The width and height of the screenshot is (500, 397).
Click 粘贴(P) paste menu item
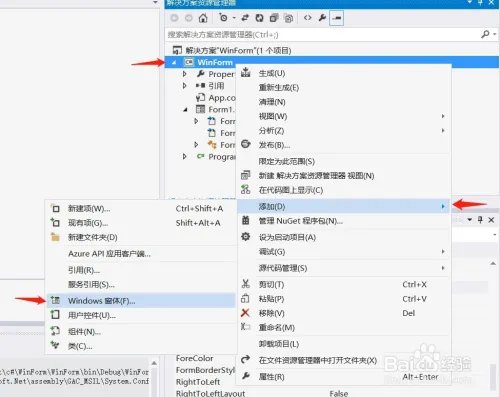coord(344,299)
